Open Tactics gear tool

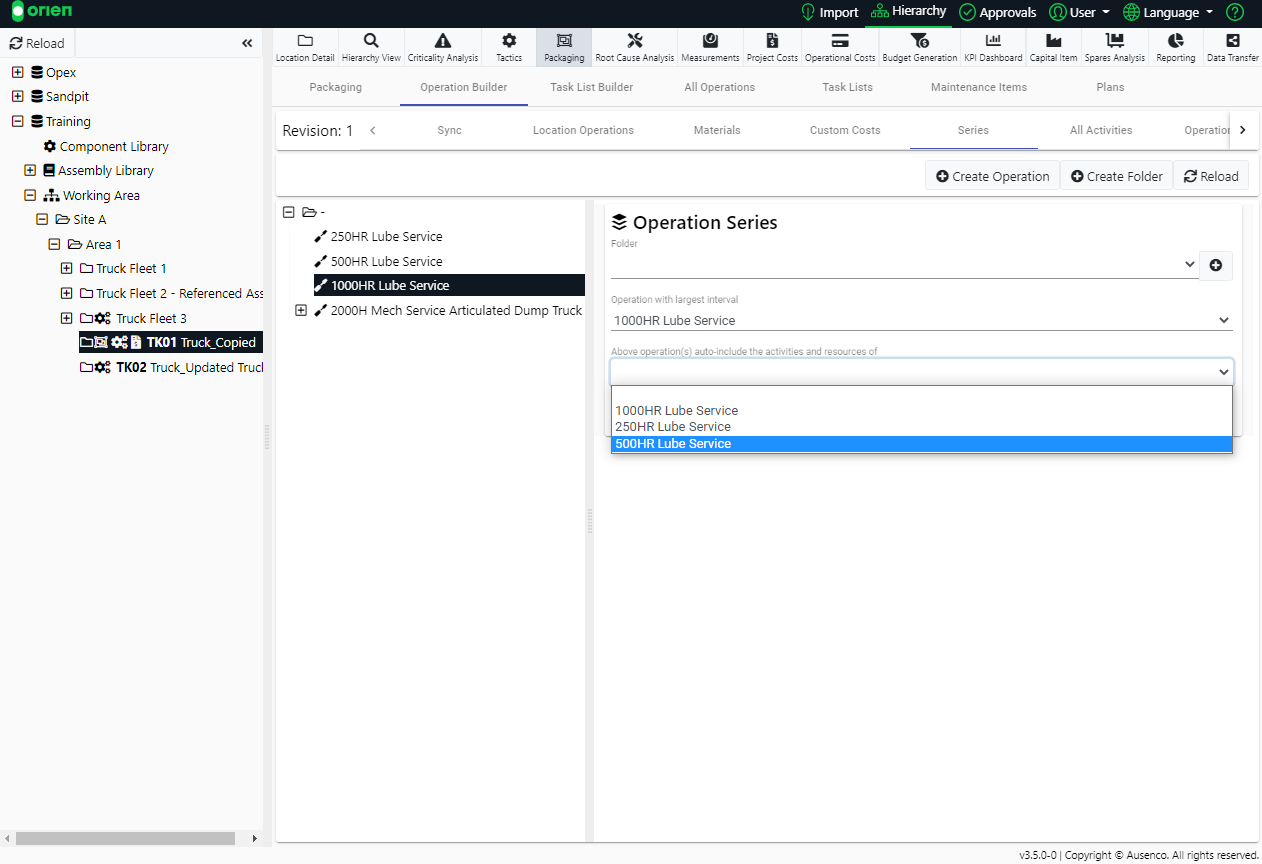[509, 47]
